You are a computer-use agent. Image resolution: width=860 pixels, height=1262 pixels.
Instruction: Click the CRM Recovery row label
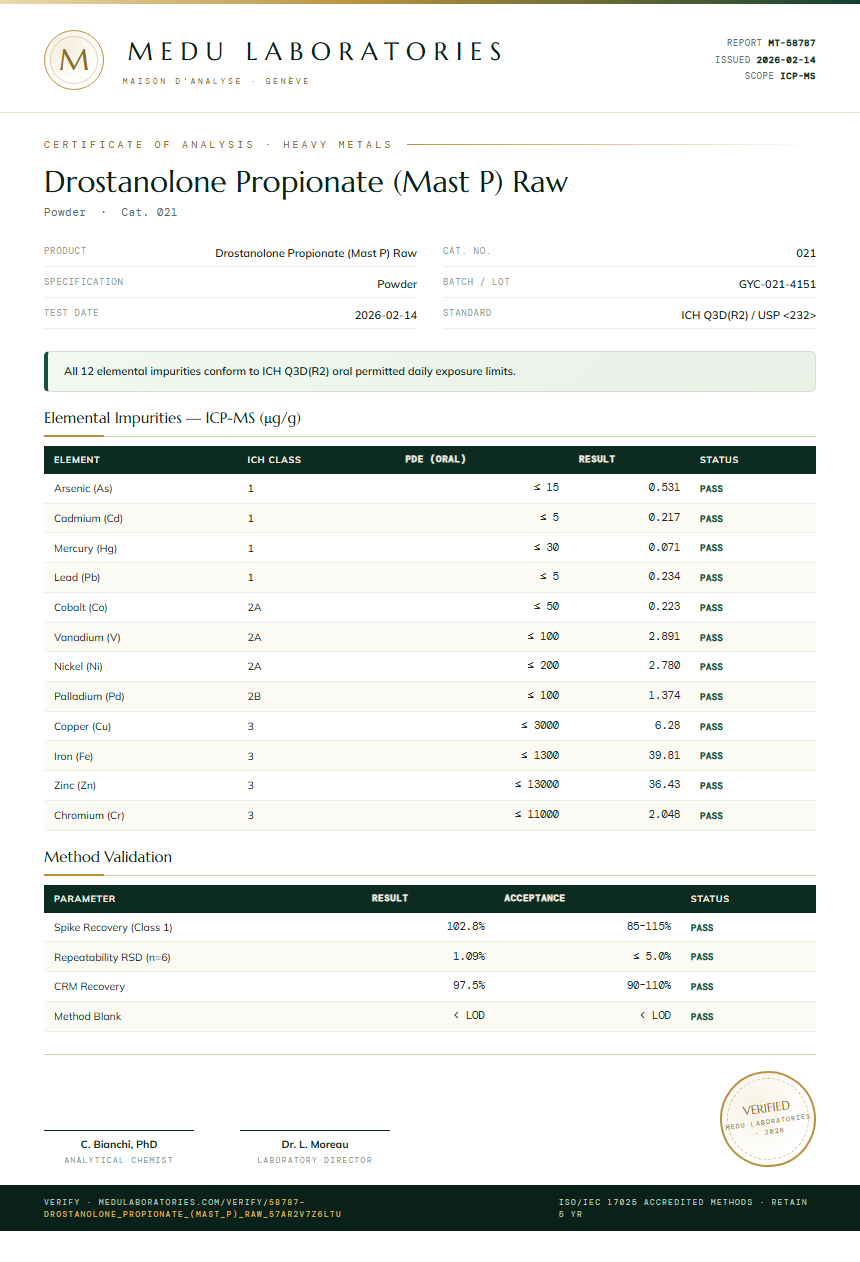[90, 987]
